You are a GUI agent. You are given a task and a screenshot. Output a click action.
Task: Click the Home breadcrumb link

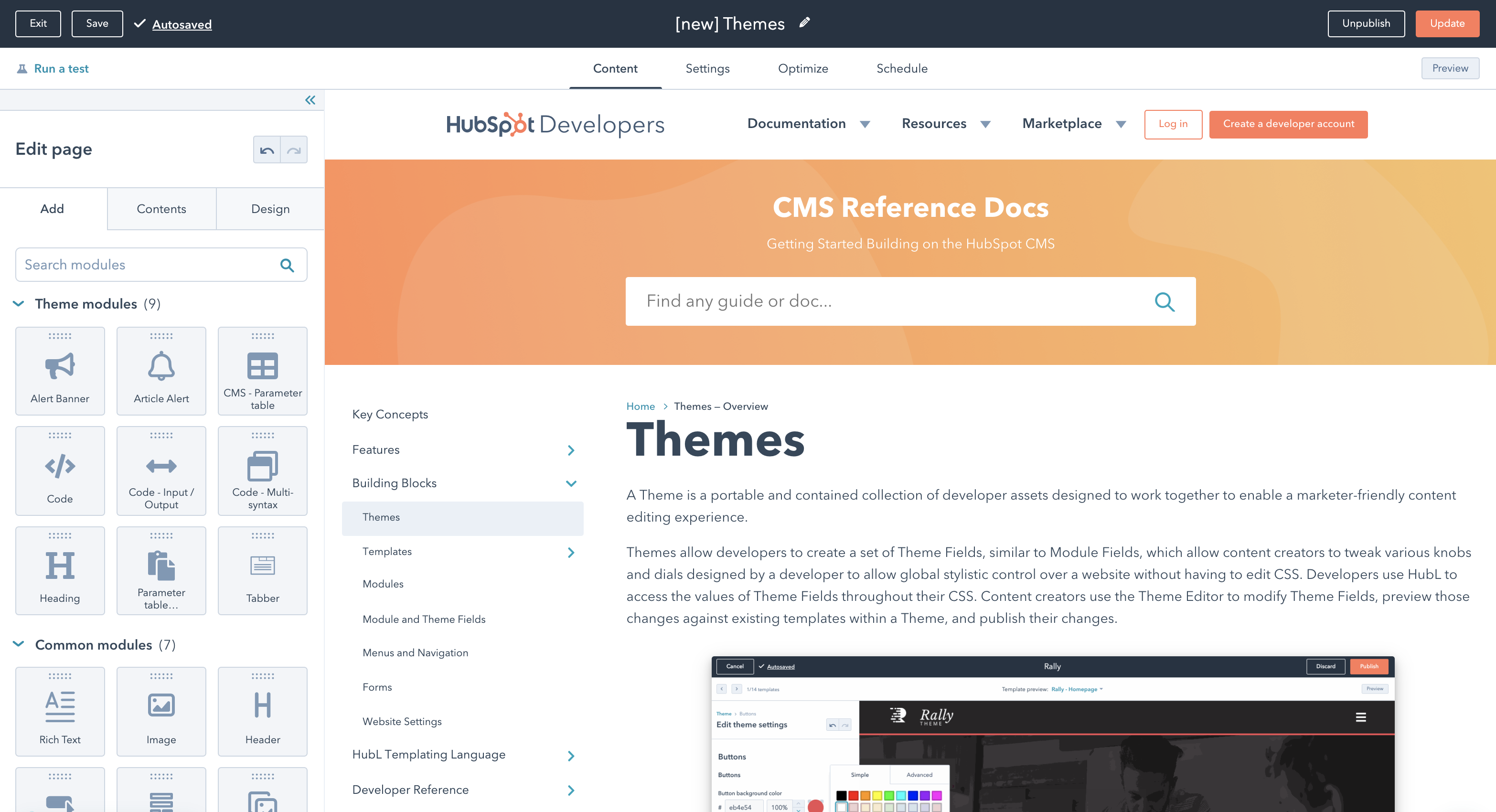pyautogui.click(x=641, y=406)
